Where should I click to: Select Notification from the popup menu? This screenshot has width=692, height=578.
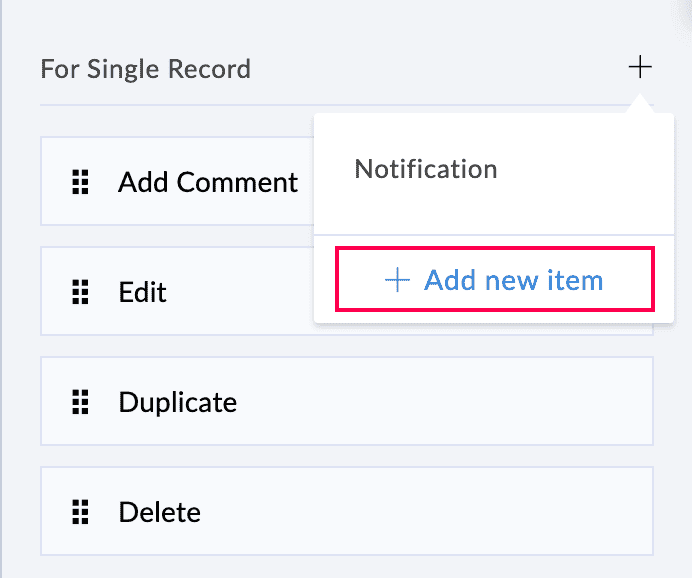pos(426,169)
